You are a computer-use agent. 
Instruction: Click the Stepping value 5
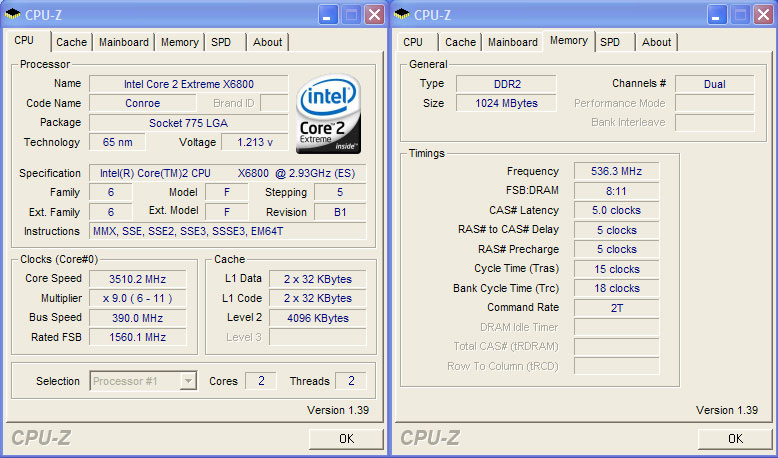click(340, 192)
